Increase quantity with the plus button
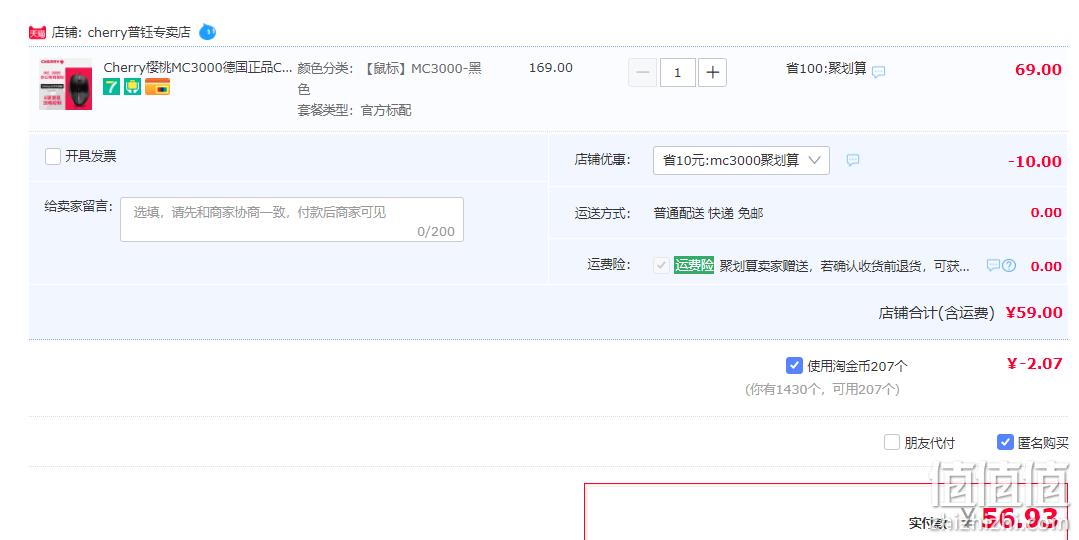1079x540 pixels. tap(712, 72)
